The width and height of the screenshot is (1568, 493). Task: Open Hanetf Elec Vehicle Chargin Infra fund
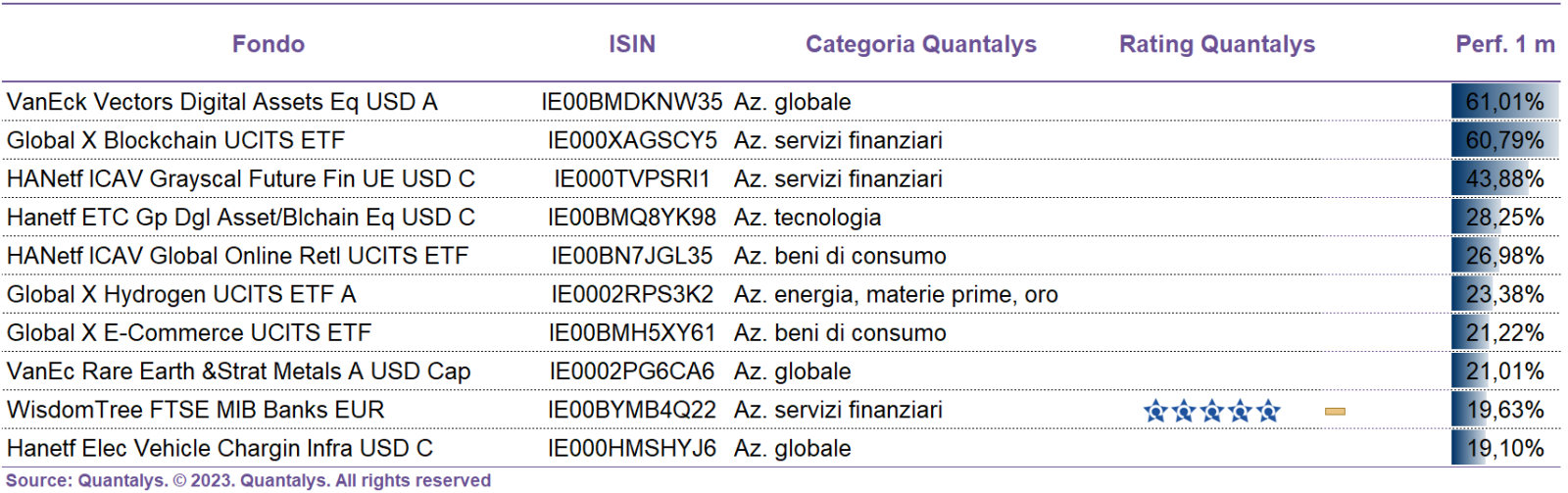pos(220,448)
